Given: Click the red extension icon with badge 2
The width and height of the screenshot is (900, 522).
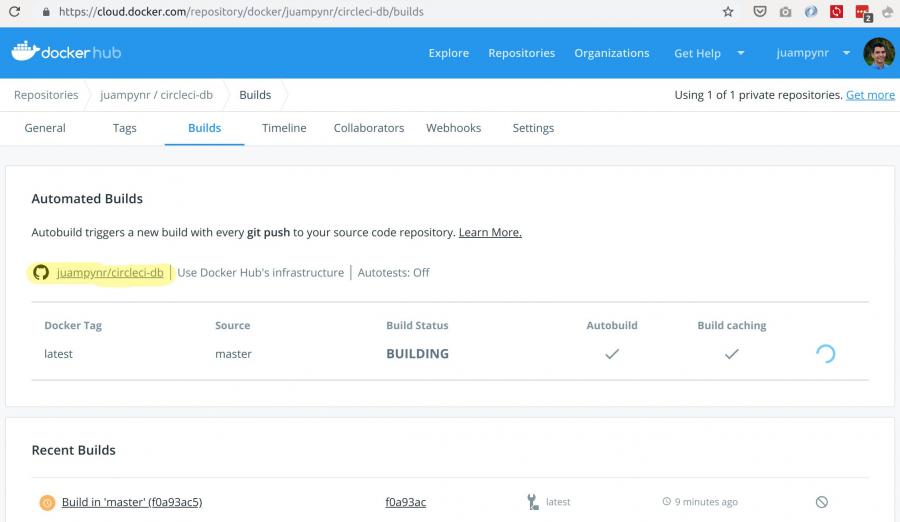Looking at the screenshot, I should pyautogui.click(x=863, y=13).
